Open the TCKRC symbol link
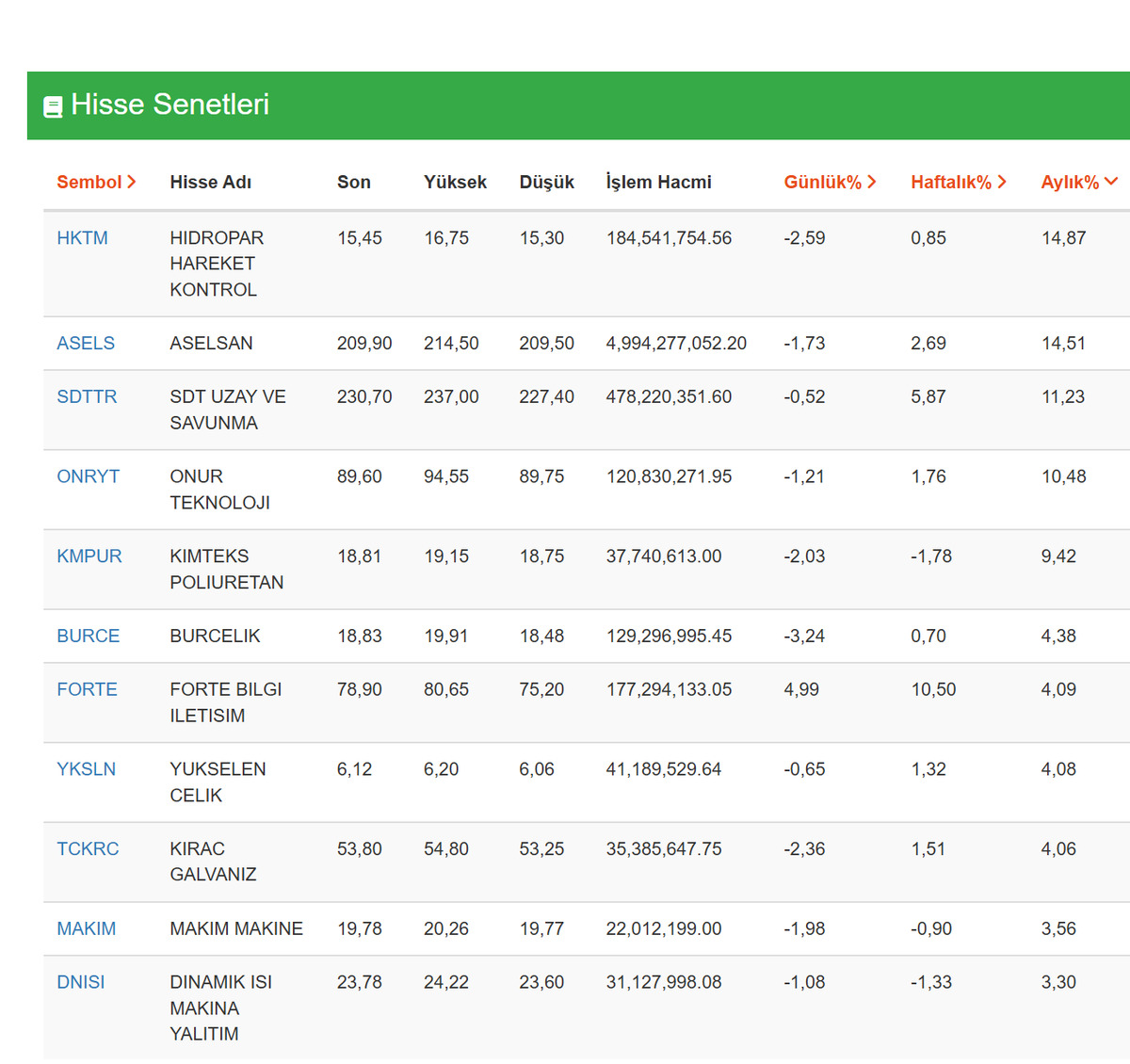The width and height of the screenshot is (1130, 1064). (88, 849)
